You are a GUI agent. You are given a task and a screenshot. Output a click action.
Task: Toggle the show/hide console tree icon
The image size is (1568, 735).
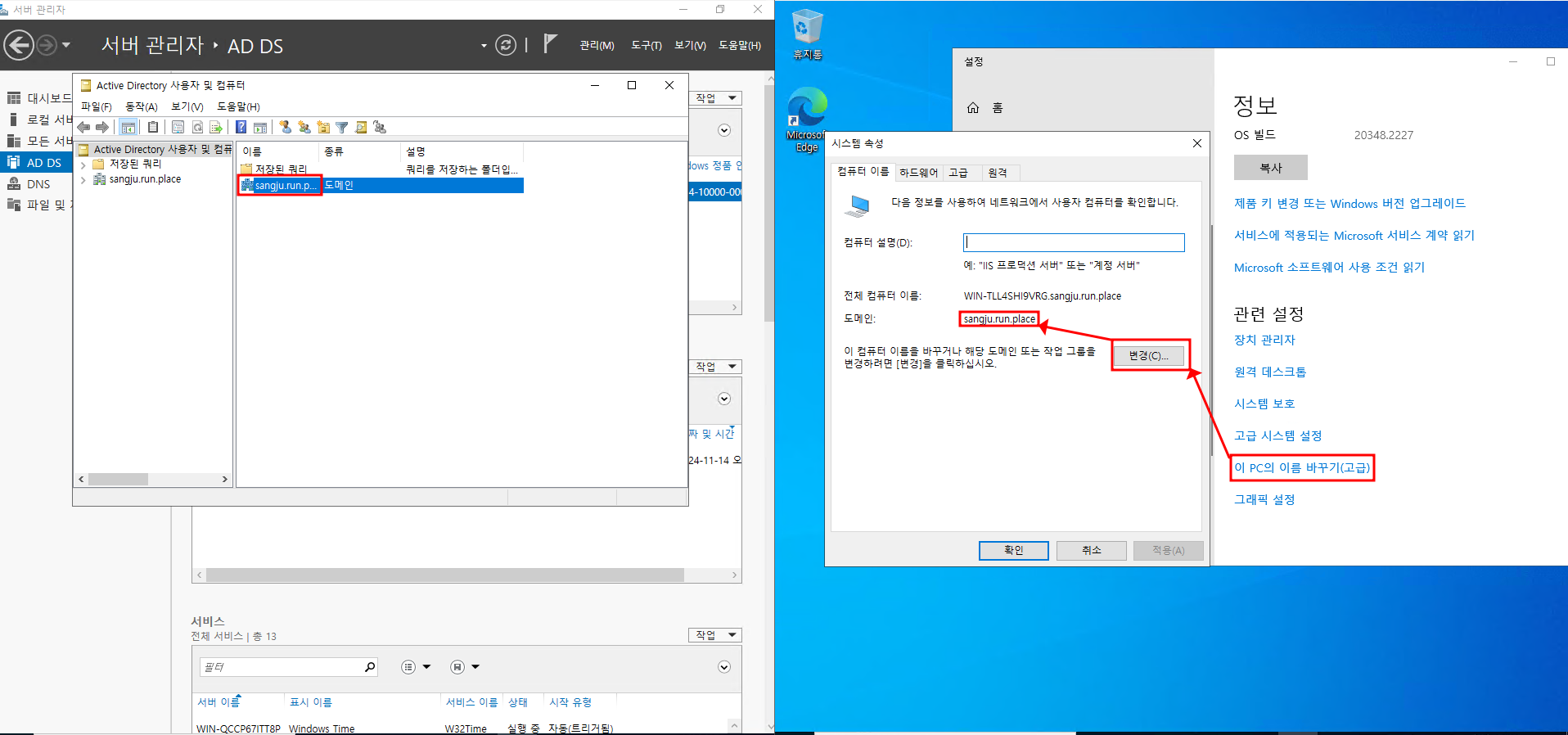(128, 127)
